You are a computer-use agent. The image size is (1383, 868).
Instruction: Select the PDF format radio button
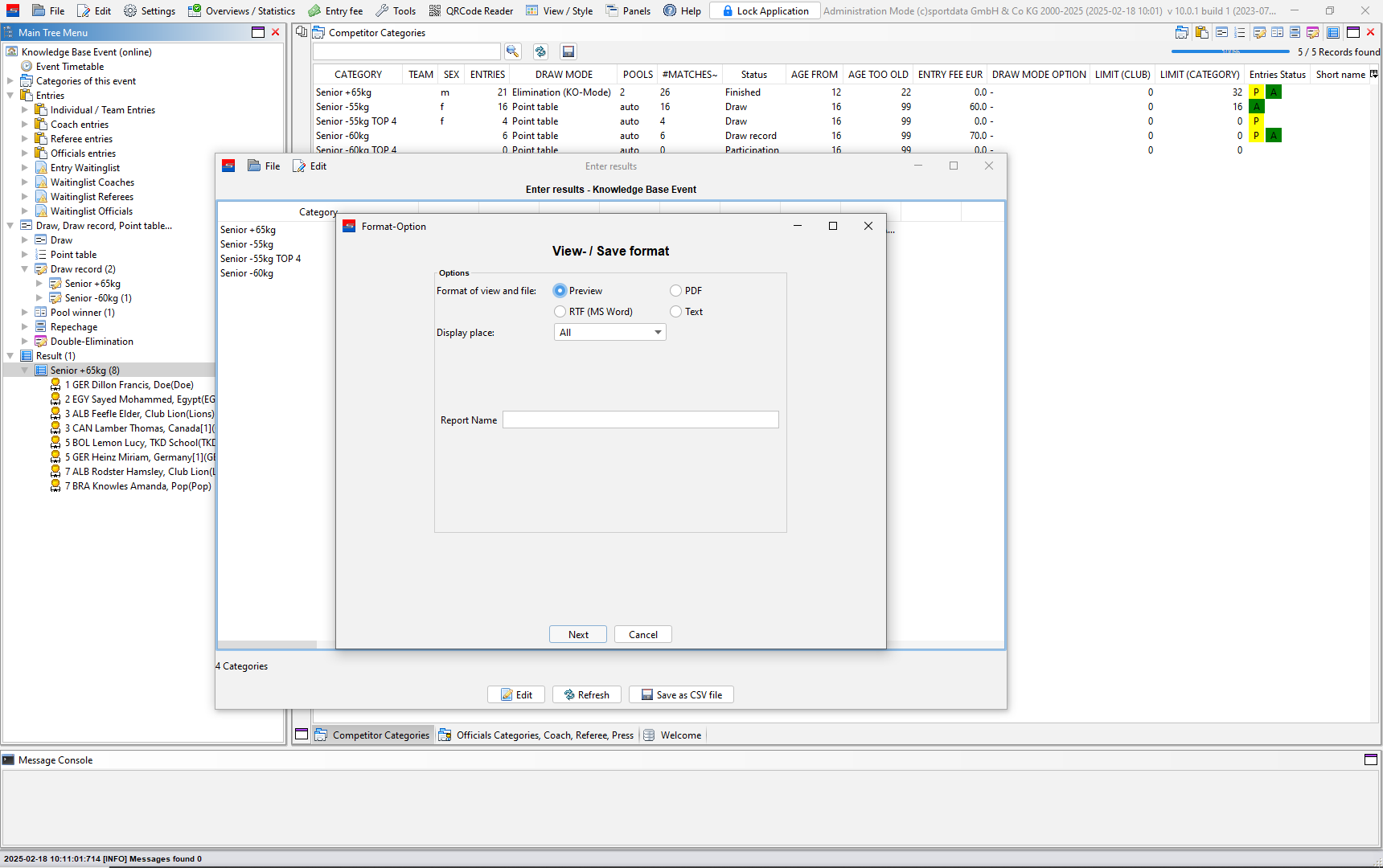point(675,291)
